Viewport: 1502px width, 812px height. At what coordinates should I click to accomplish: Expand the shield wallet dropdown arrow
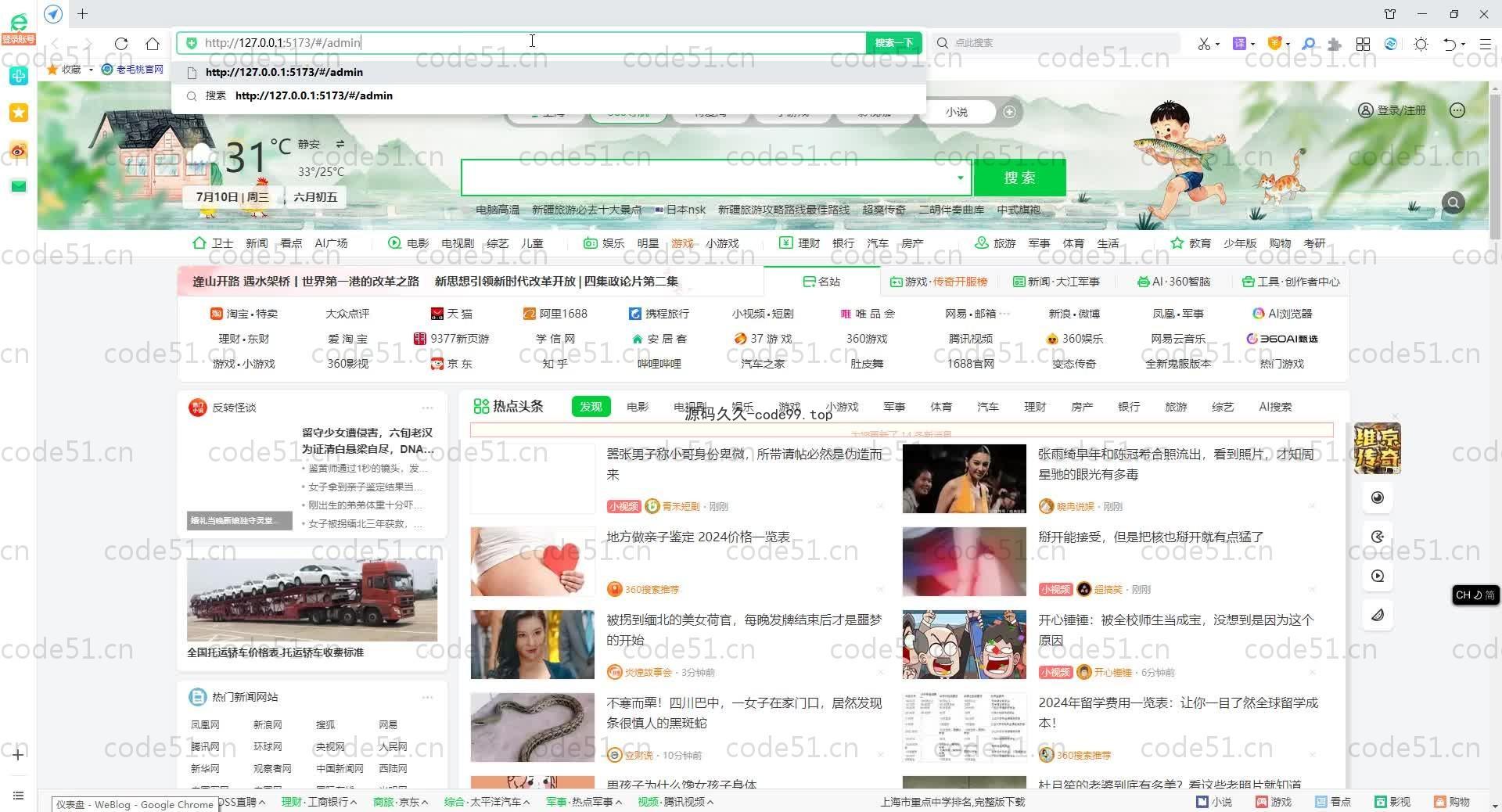(1288, 44)
